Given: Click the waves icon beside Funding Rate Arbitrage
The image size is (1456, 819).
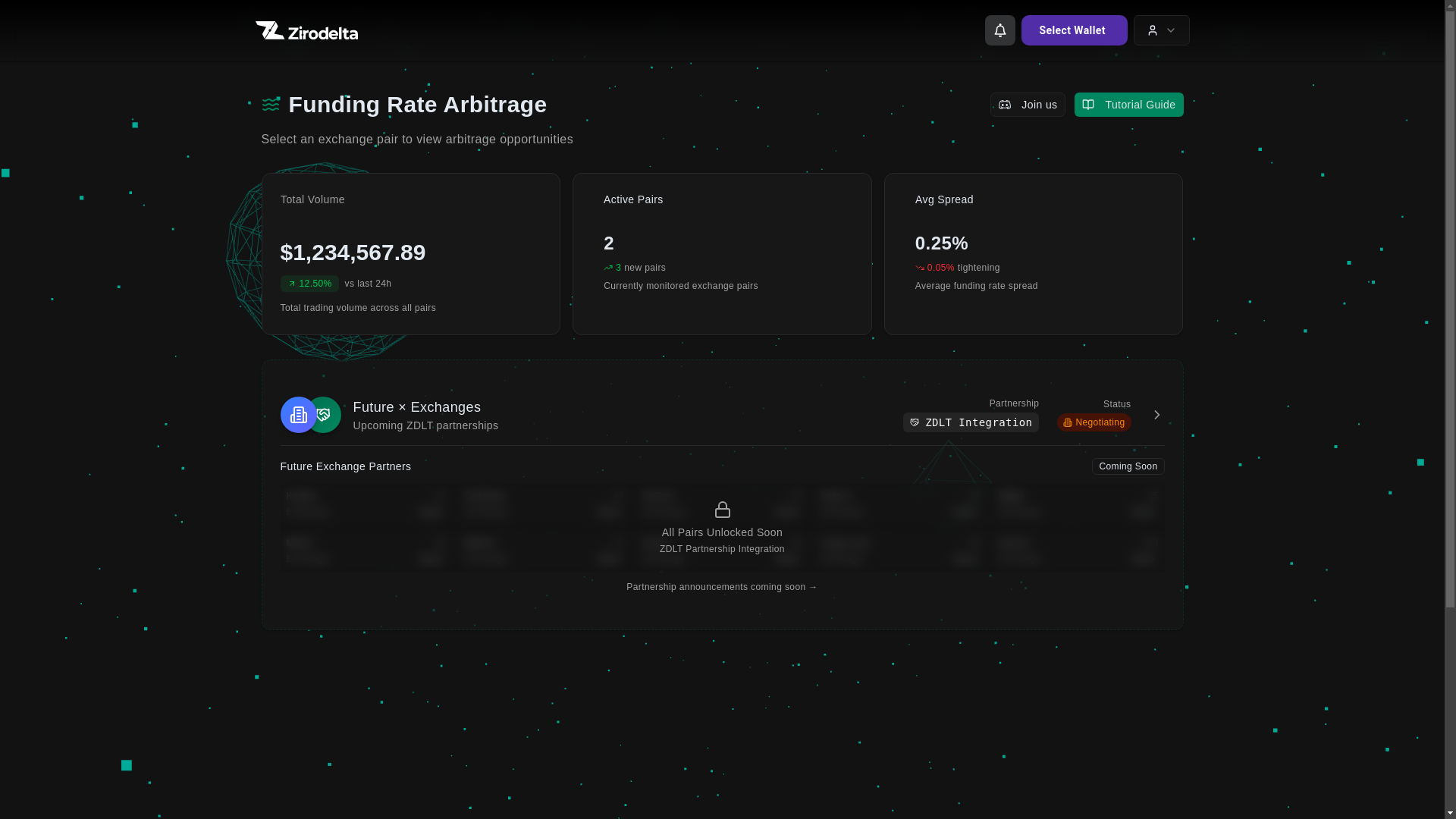Looking at the screenshot, I should [x=271, y=105].
